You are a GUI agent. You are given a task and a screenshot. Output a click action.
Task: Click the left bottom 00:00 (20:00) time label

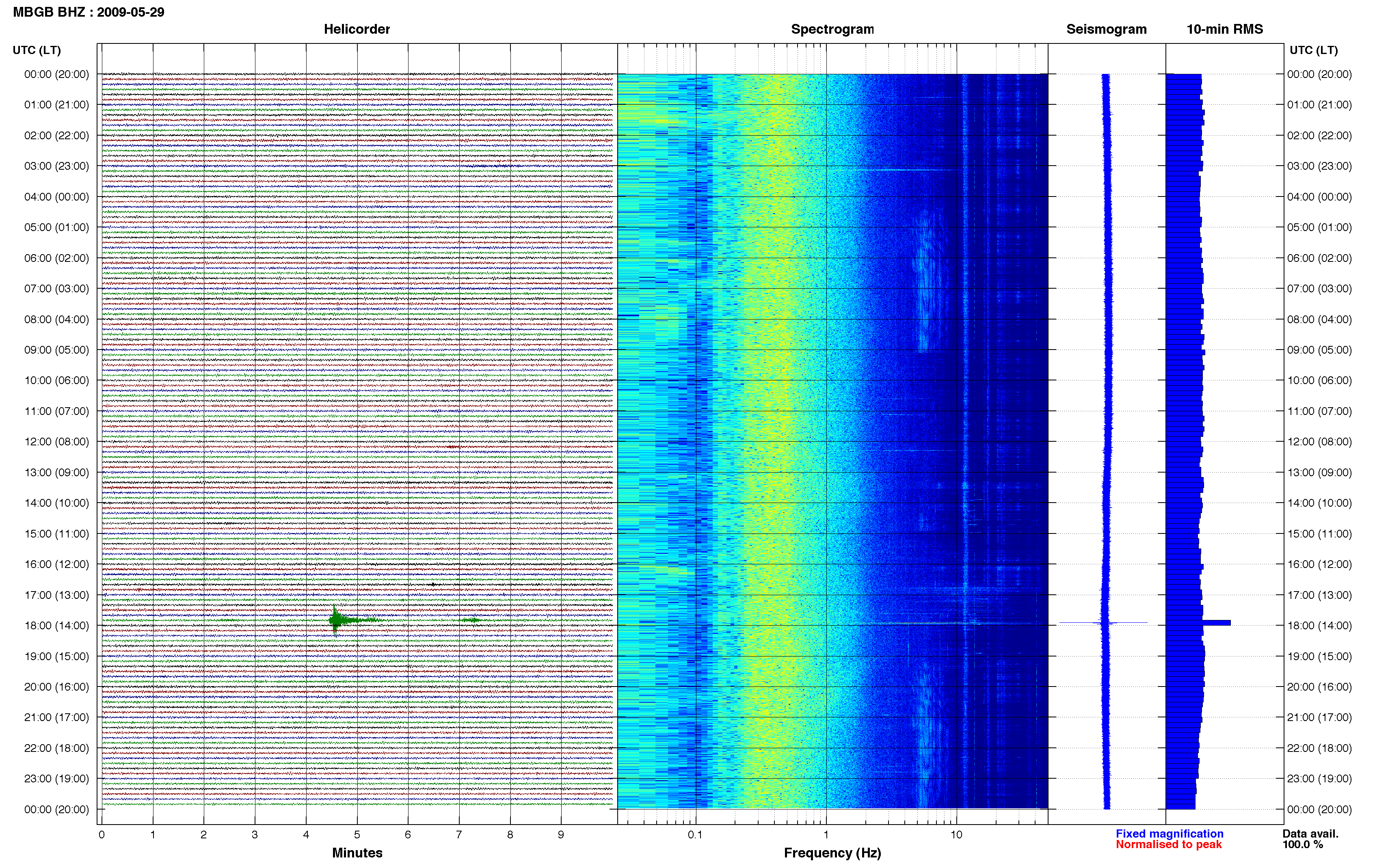(56, 810)
